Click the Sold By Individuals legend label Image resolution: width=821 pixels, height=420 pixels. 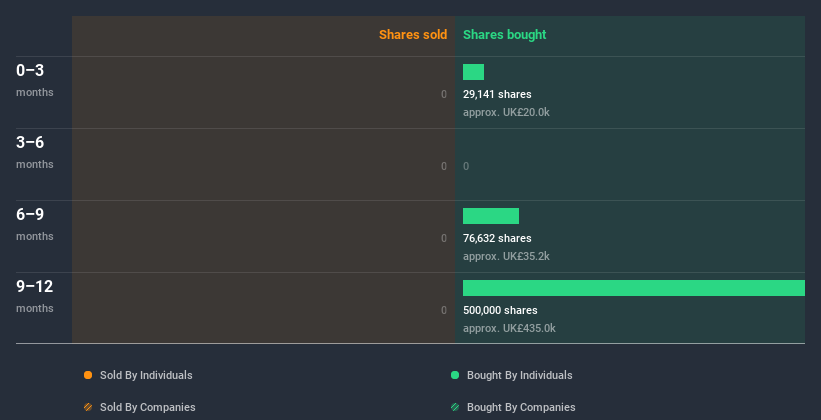[146, 375]
